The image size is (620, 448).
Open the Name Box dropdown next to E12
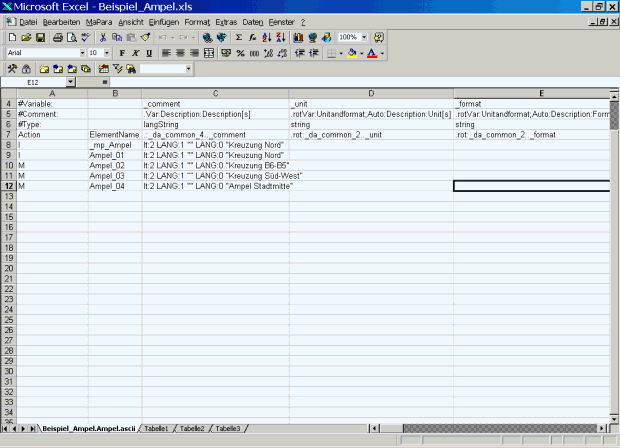70,82
